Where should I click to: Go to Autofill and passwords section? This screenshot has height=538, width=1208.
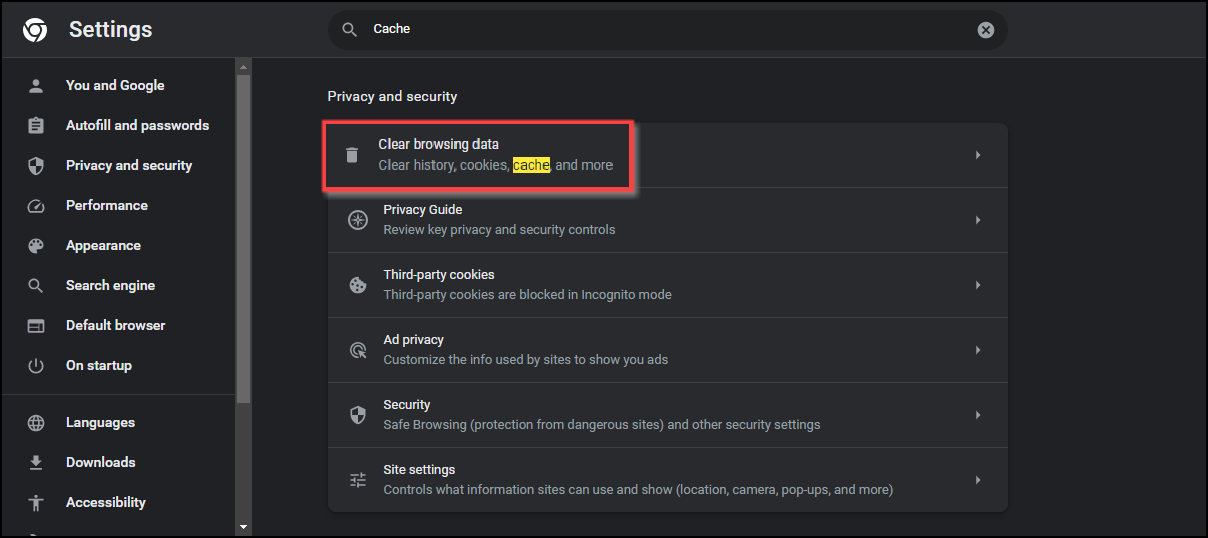click(x=137, y=125)
